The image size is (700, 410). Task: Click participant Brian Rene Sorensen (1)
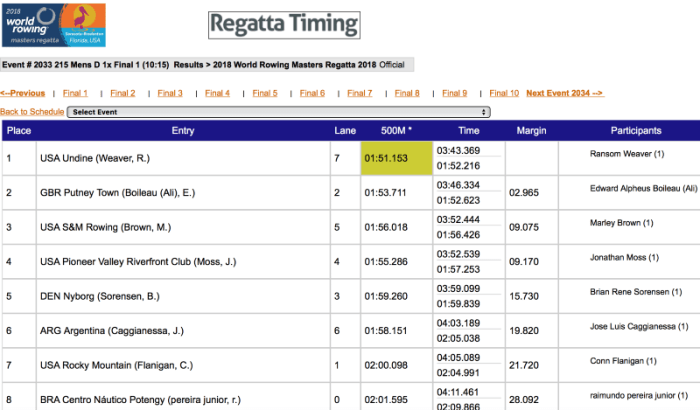[636, 292]
